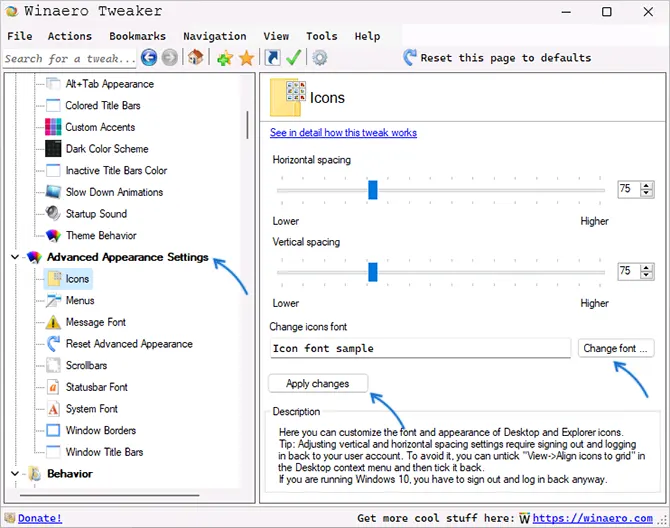Select the Dark Color Scheme icon

coord(53,149)
